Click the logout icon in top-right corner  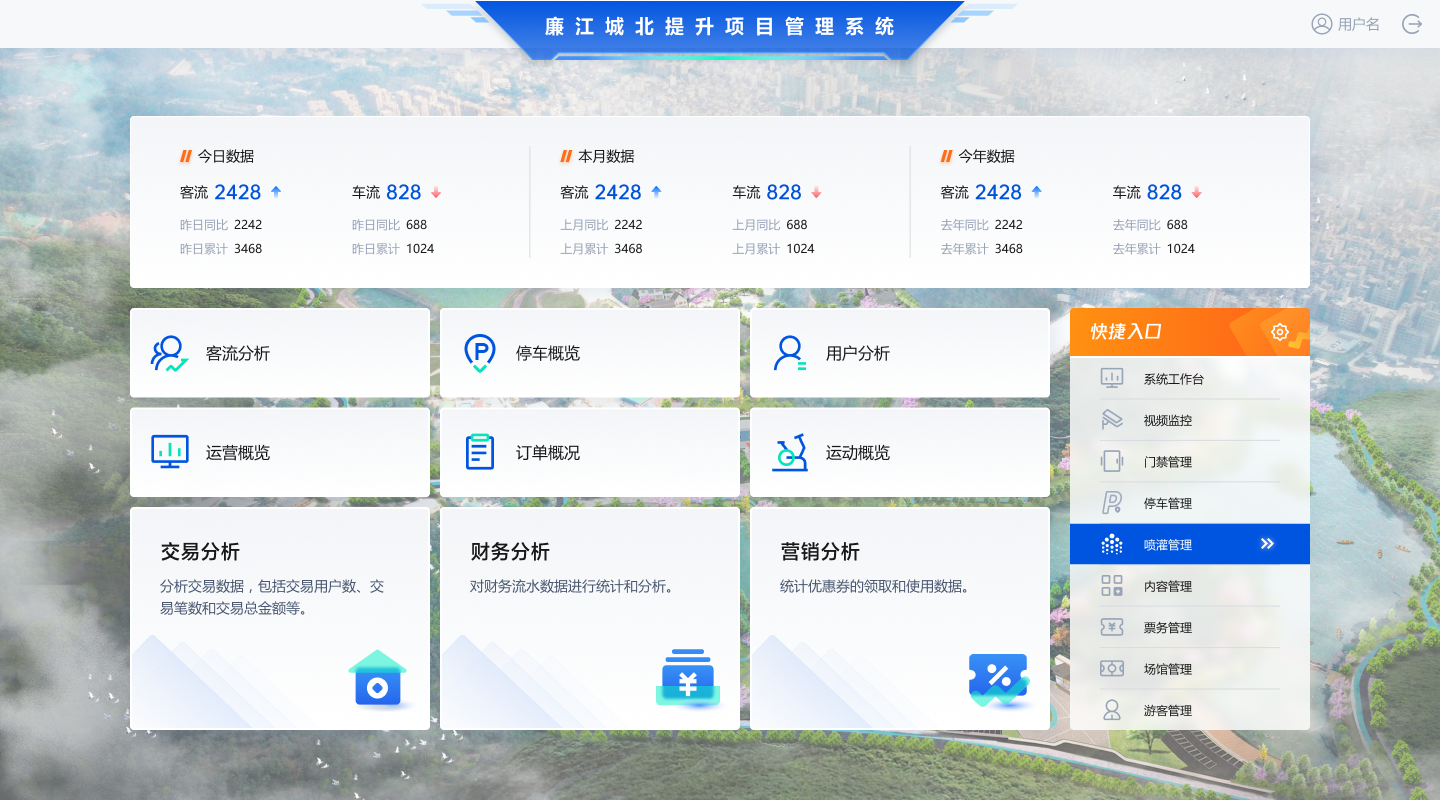tap(1412, 24)
